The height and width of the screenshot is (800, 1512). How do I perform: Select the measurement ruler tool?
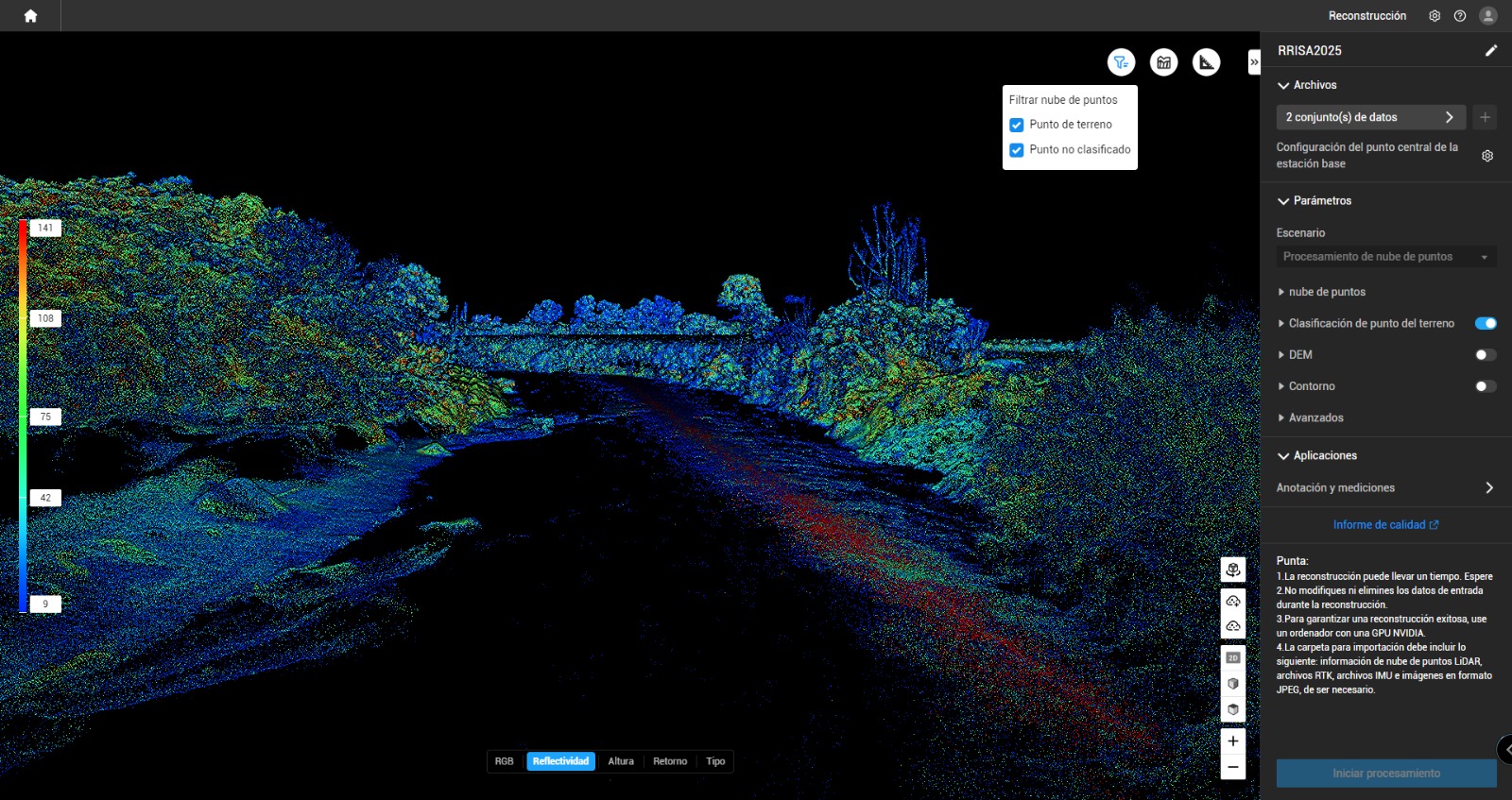coord(1206,62)
